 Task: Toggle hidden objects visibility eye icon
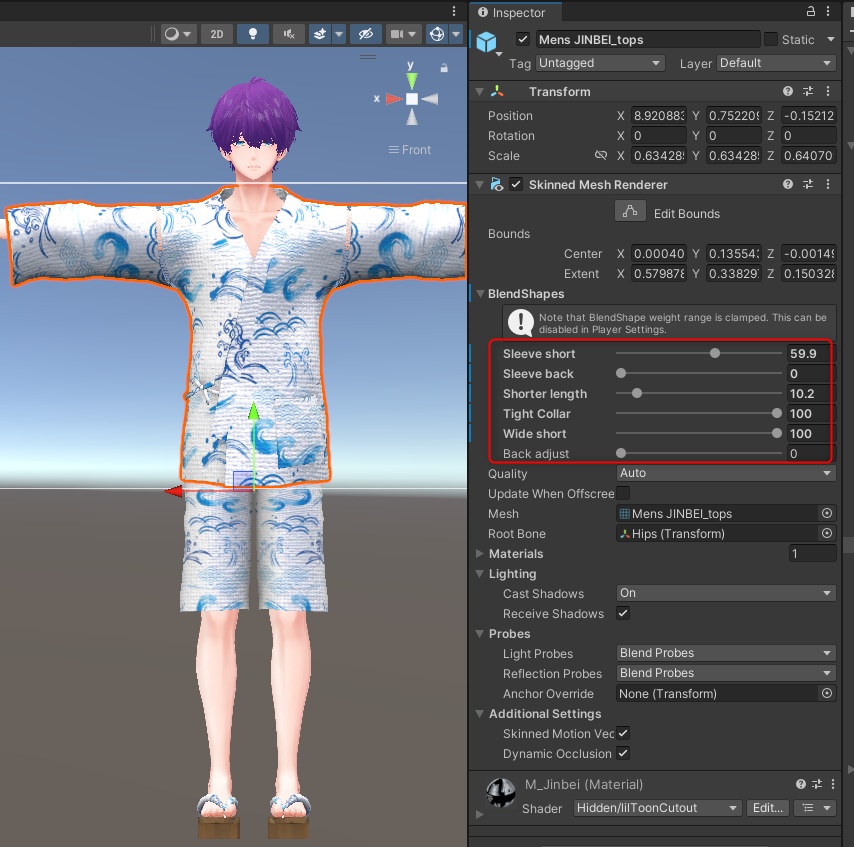click(x=365, y=34)
